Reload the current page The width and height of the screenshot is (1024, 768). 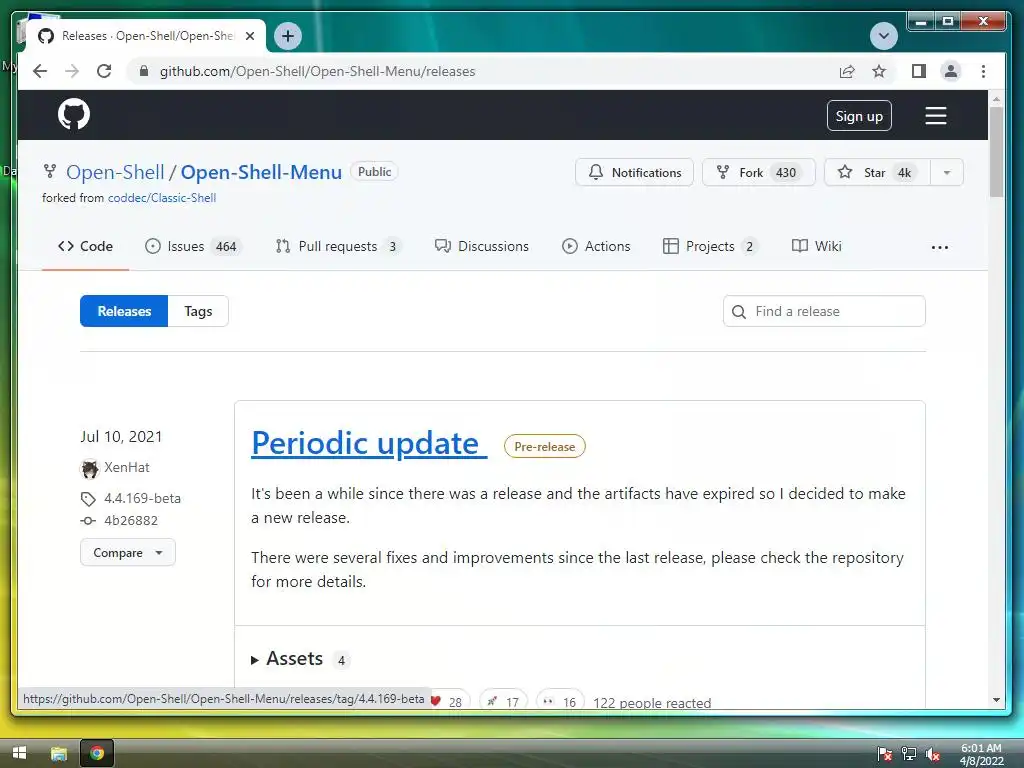[104, 71]
